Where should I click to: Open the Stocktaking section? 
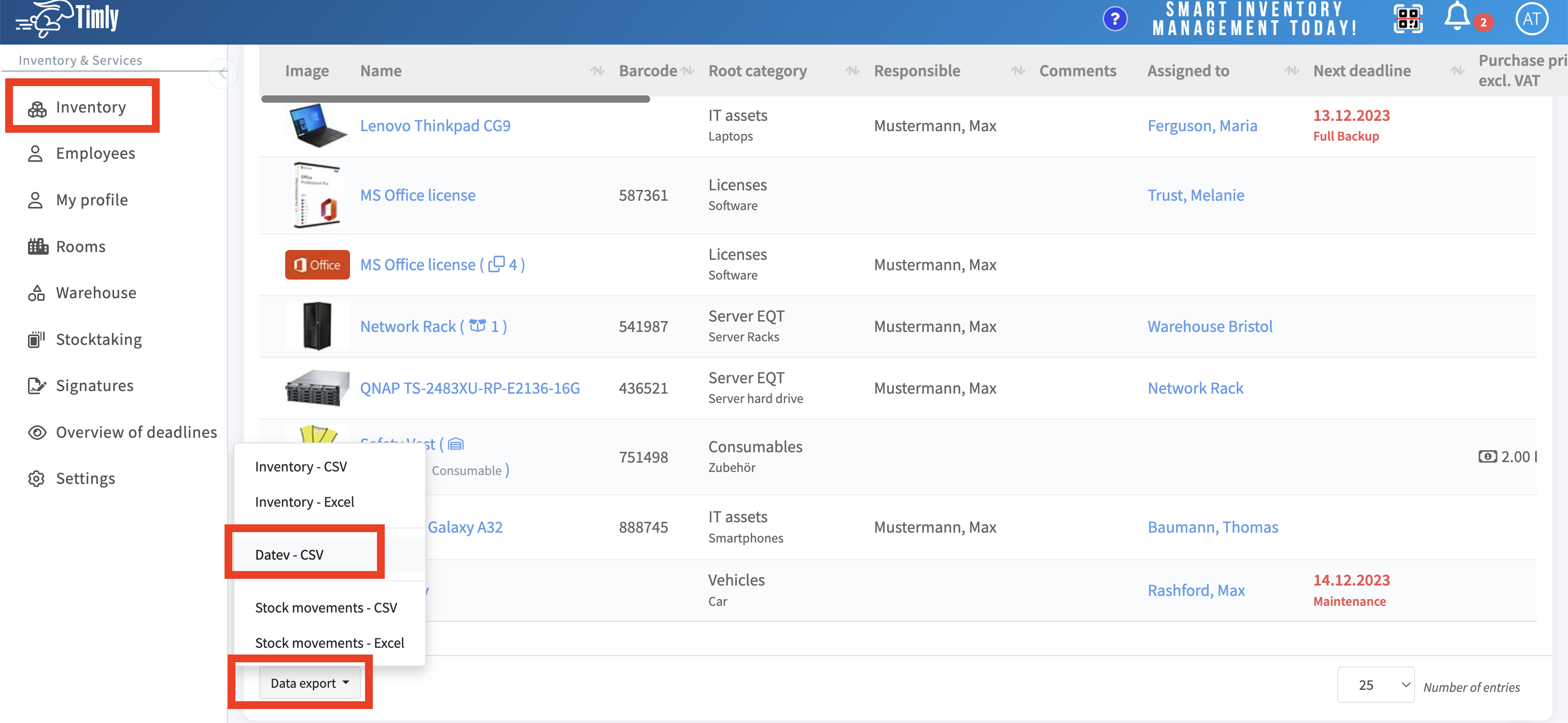click(99, 339)
